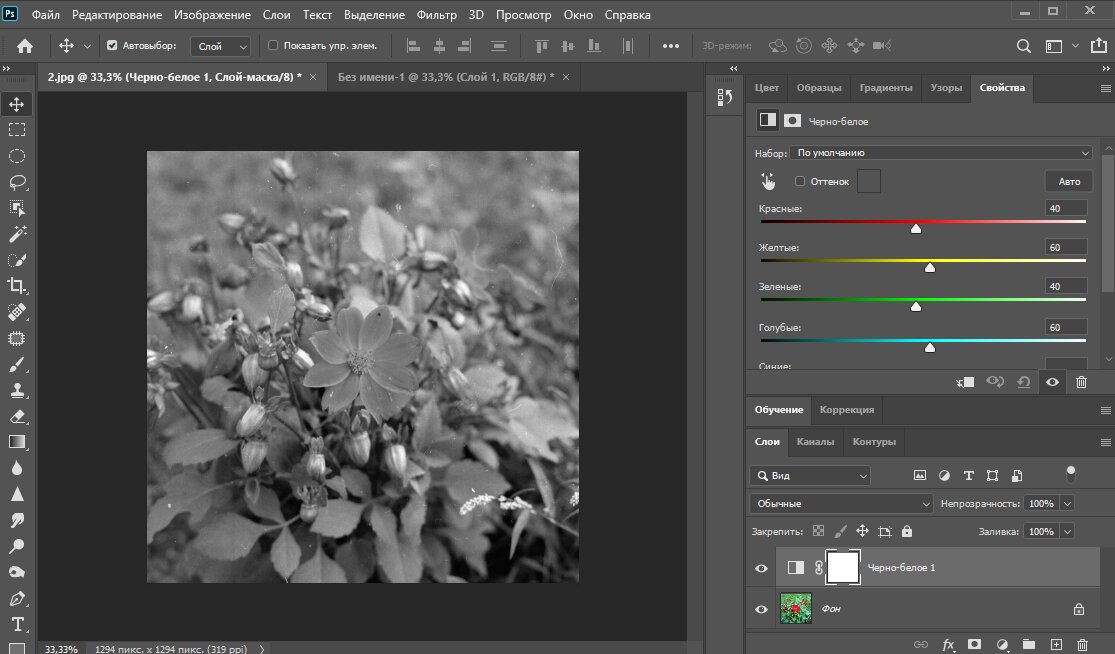
Task: Open the History panel icon
Action: click(x=725, y=97)
